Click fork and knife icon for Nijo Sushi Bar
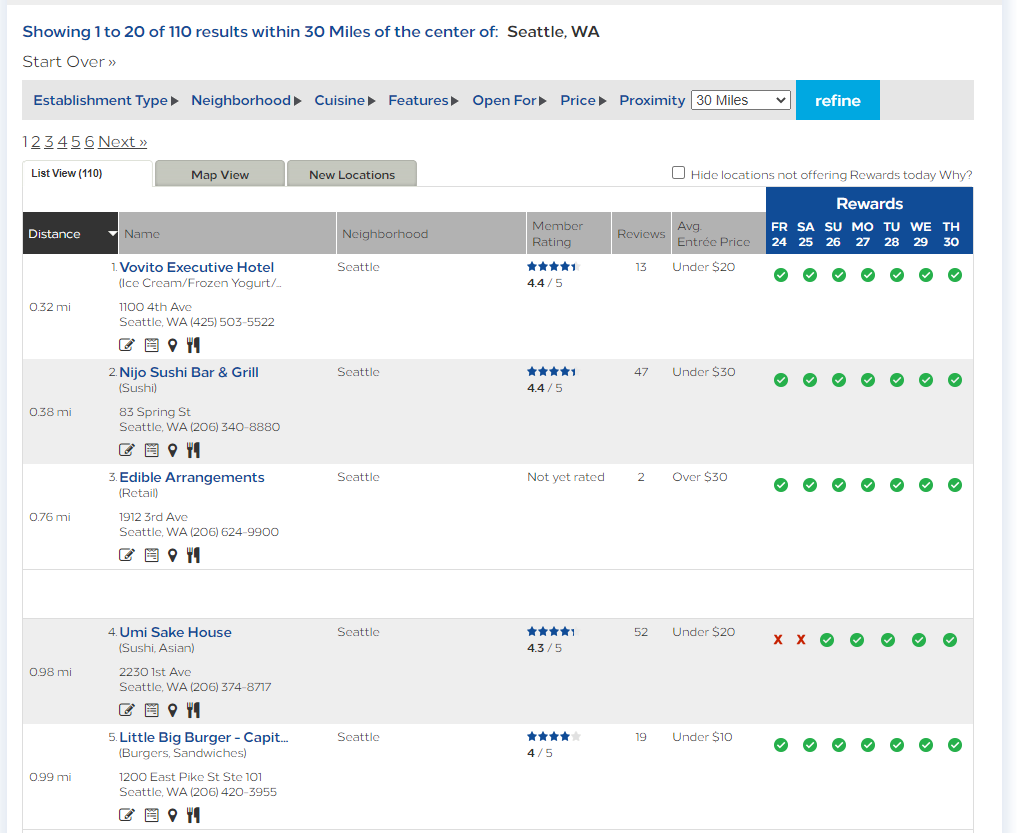 pyautogui.click(x=193, y=450)
